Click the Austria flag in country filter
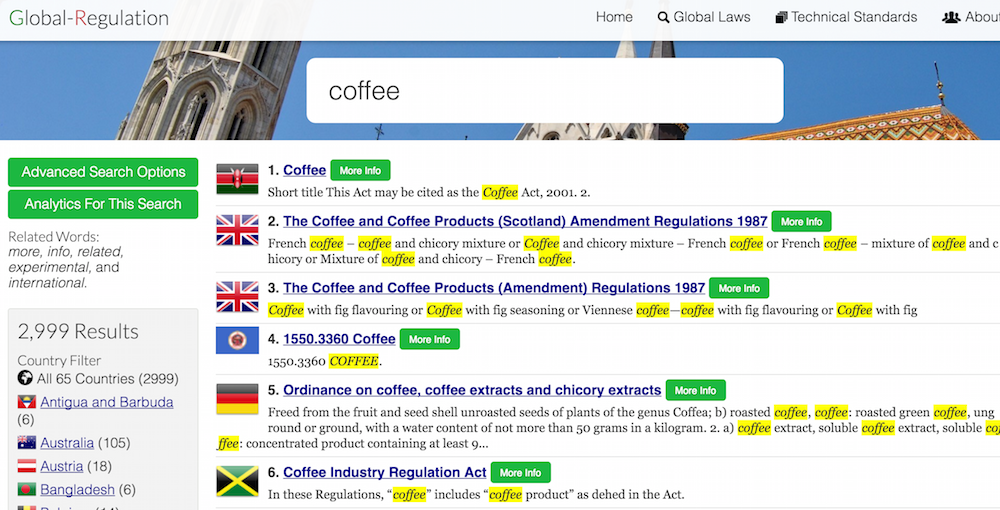This screenshot has width=1000, height=510. tap(25, 467)
